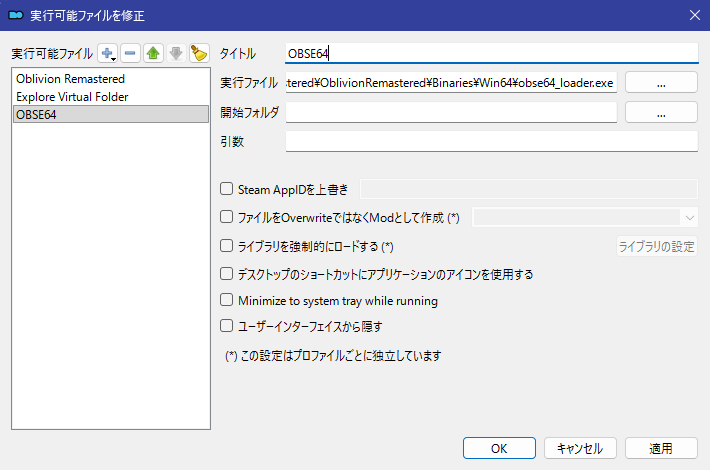Open the mod selection dropdown arrow
The width and height of the screenshot is (710, 470).
point(689,218)
